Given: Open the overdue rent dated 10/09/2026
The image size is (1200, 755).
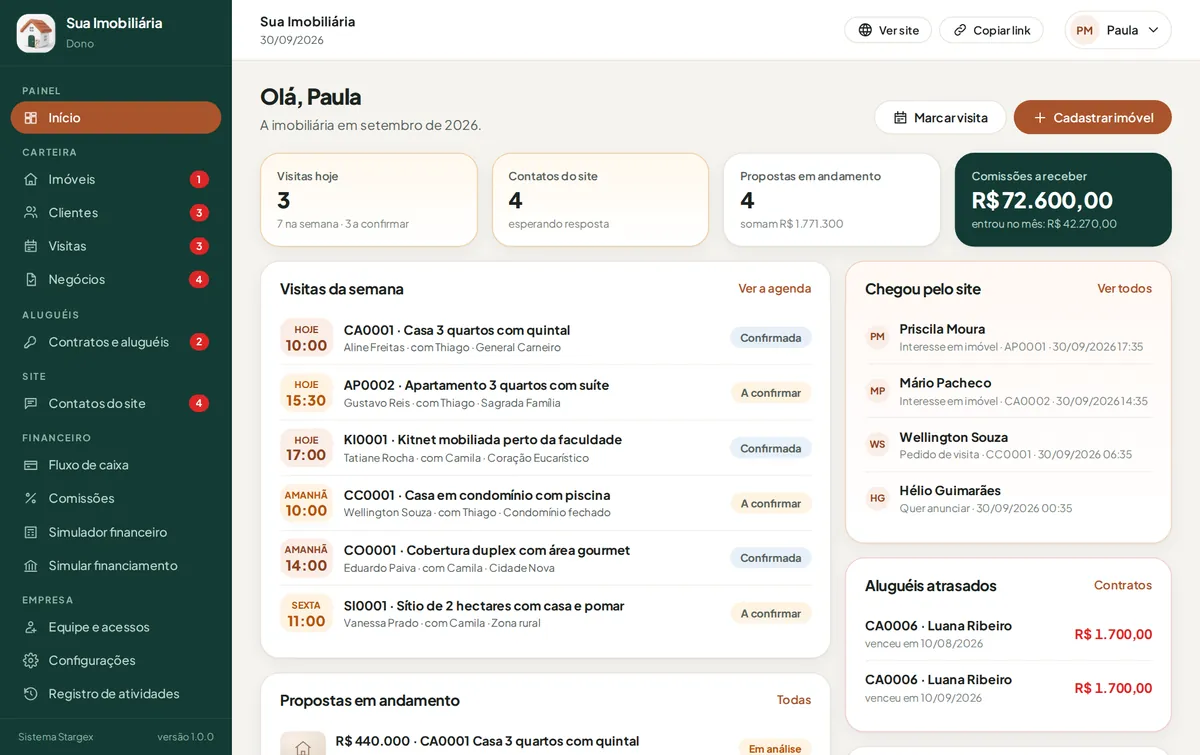Looking at the screenshot, I should point(1008,688).
